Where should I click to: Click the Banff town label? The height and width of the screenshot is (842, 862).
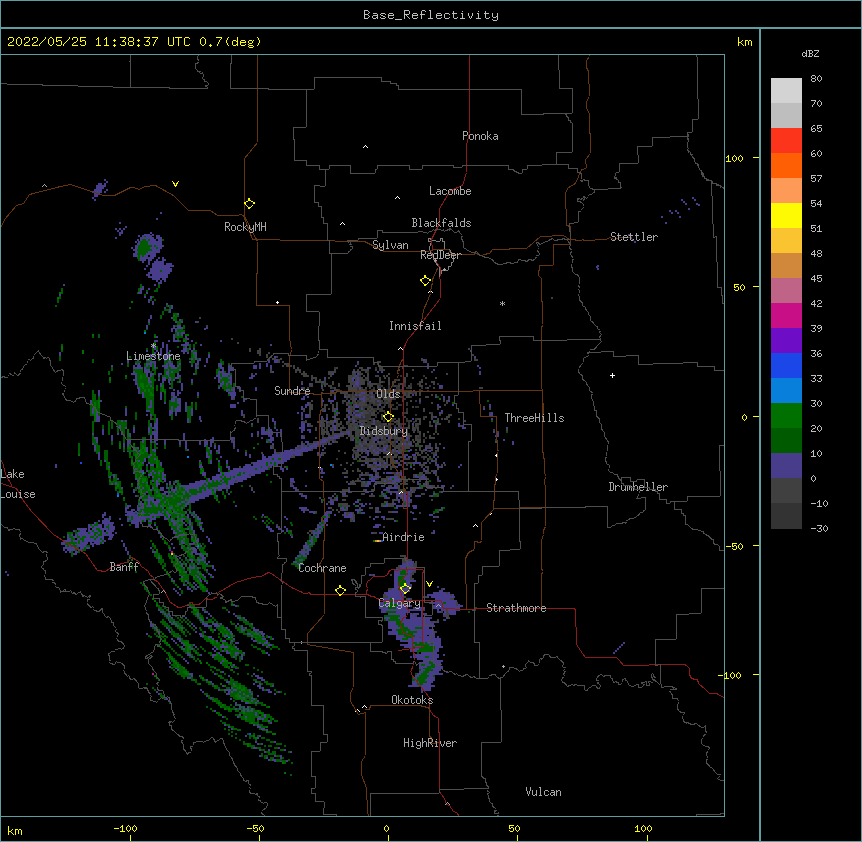[x=124, y=567]
